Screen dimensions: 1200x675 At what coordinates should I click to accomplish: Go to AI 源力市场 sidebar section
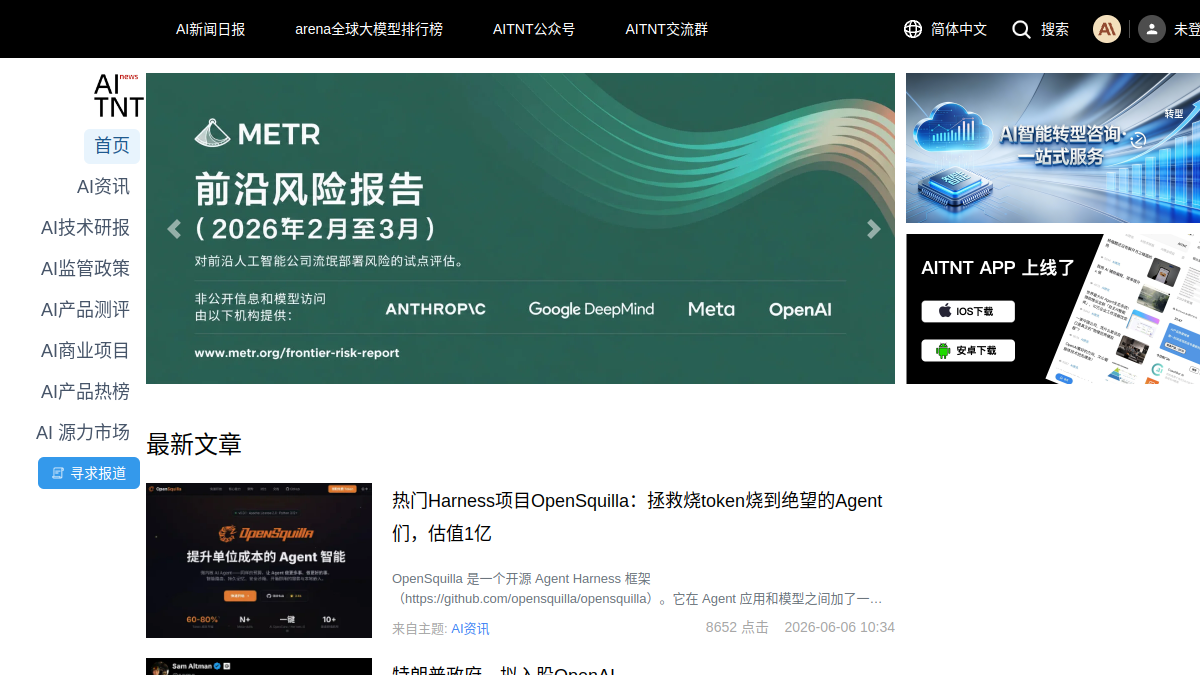coord(83,433)
